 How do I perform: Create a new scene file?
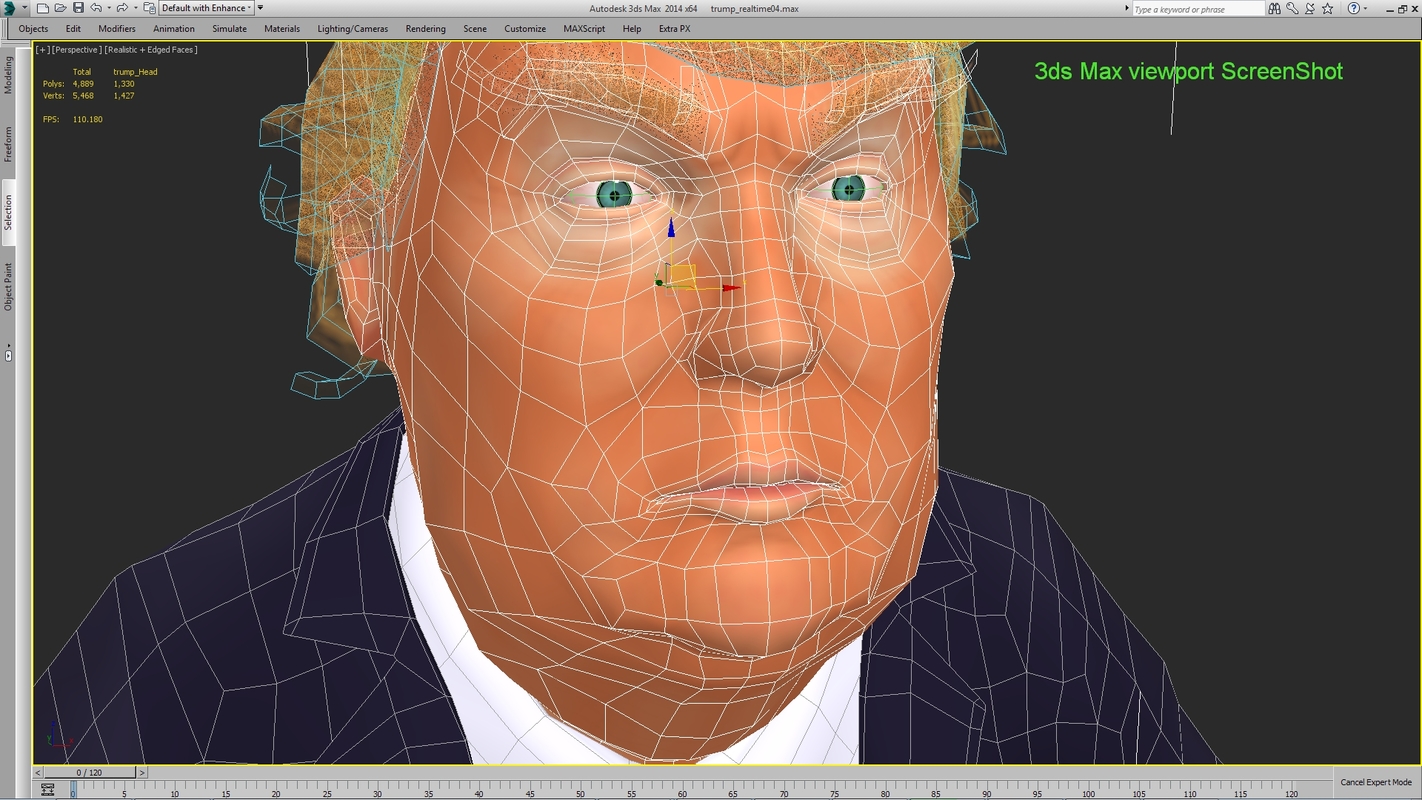tap(43, 8)
